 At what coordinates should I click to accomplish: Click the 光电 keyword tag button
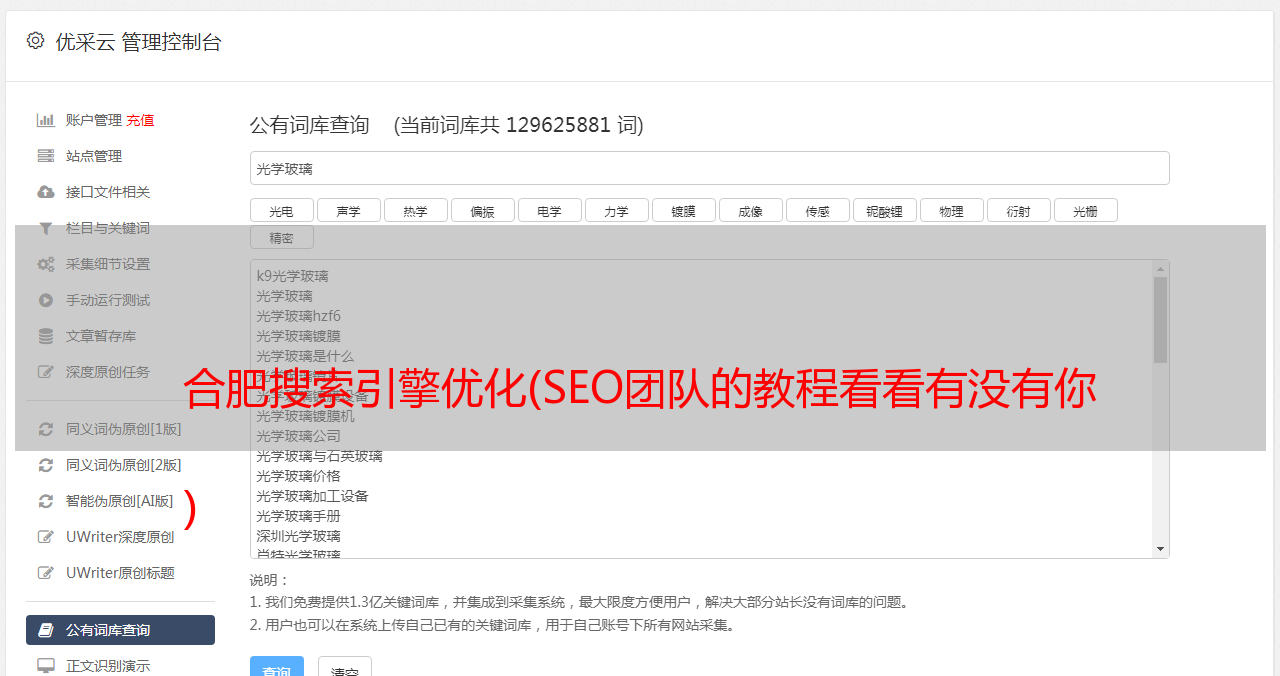(281, 211)
